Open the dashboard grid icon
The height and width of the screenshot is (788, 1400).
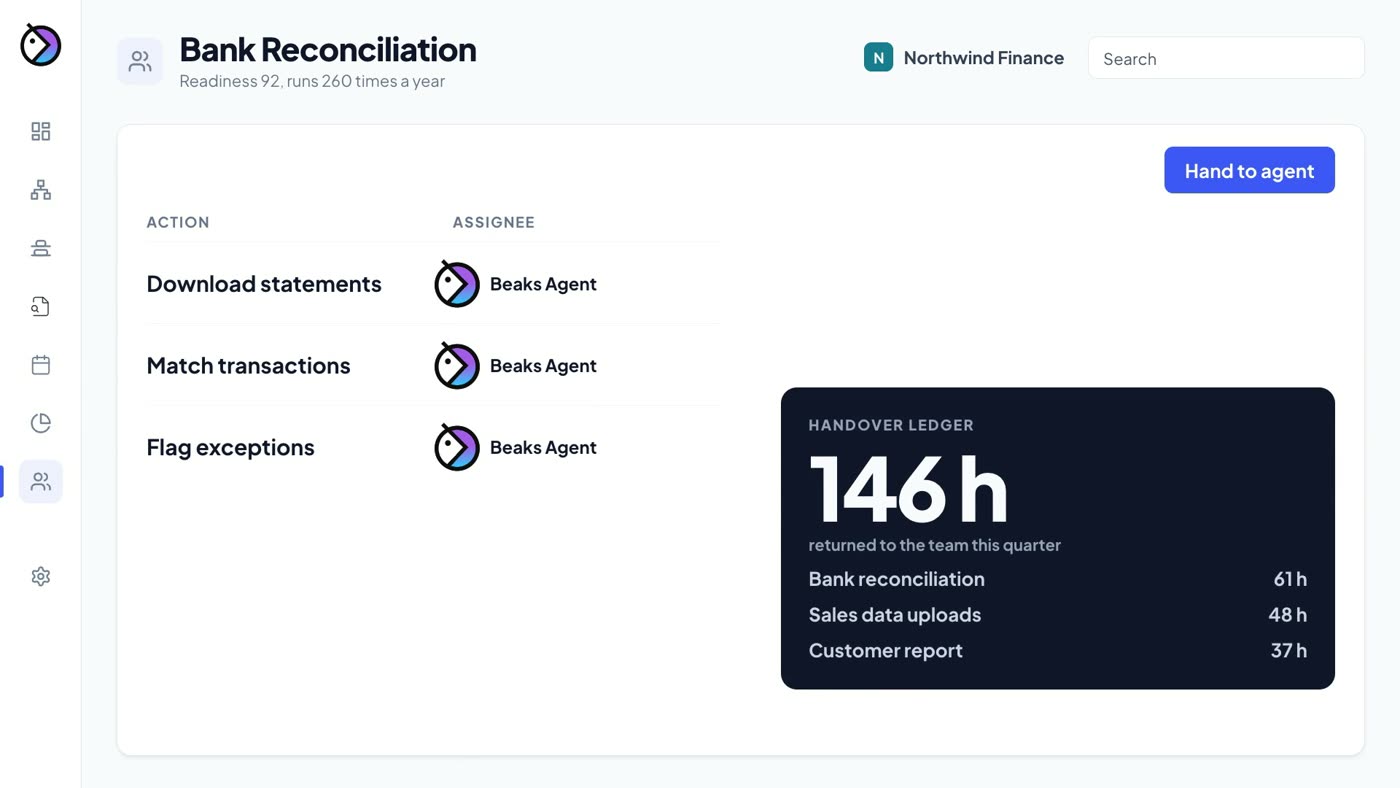[x=41, y=132]
